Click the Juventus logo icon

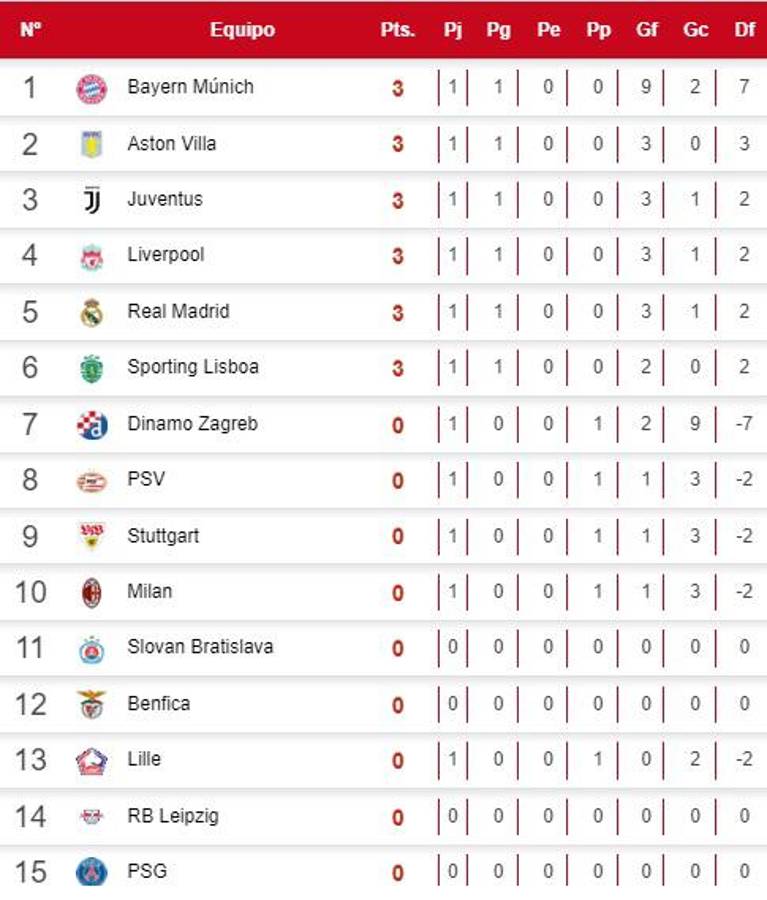point(91,200)
